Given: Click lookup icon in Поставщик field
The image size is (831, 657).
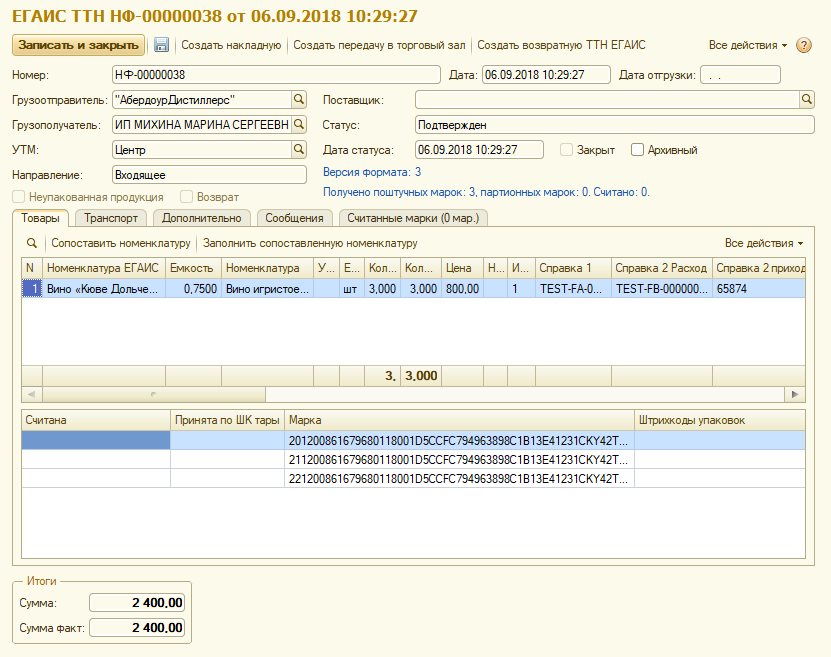Looking at the screenshot, I should pyautogui.click(x=807, y=99).
